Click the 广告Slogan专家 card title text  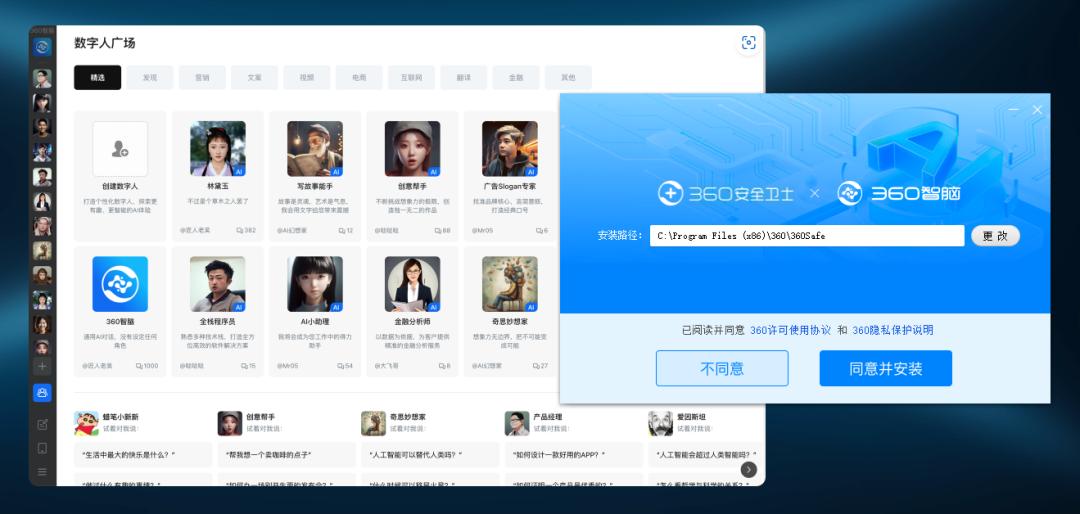[x=510, y=187]
